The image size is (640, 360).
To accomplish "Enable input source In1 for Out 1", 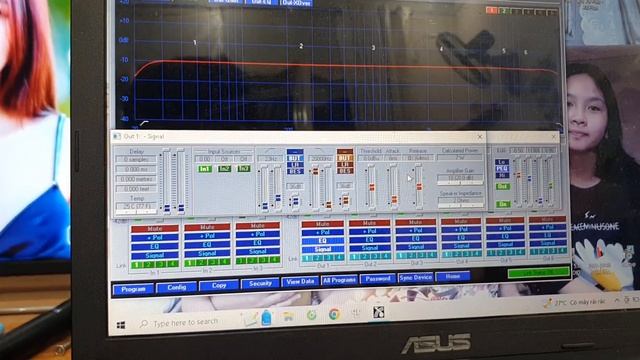I will tap(205, 169).
